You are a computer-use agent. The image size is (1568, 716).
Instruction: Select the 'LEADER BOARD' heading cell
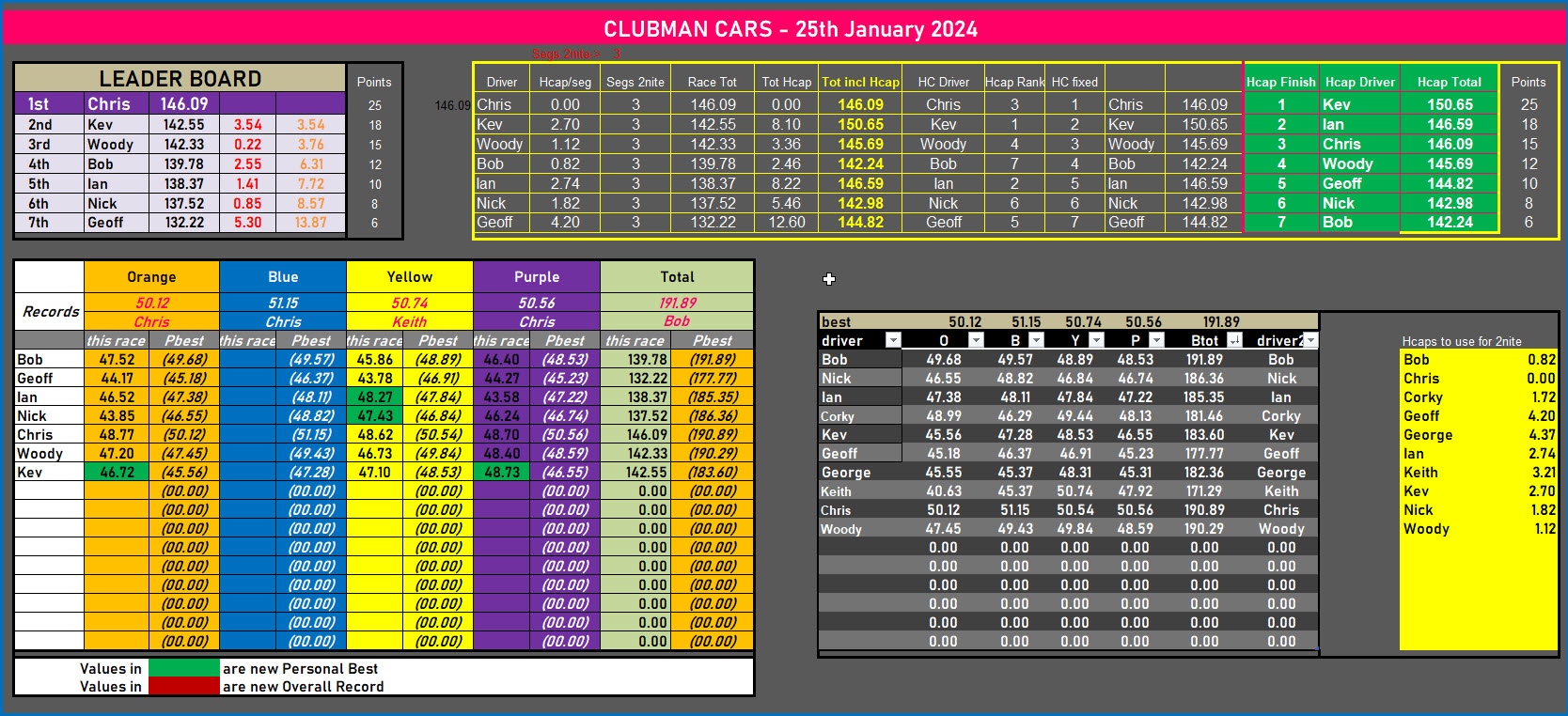180,78
